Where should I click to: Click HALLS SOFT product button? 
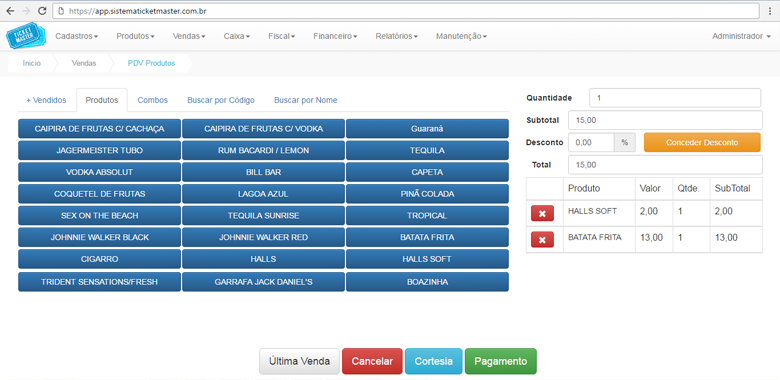pyautogui.click(x=427, y=259)
